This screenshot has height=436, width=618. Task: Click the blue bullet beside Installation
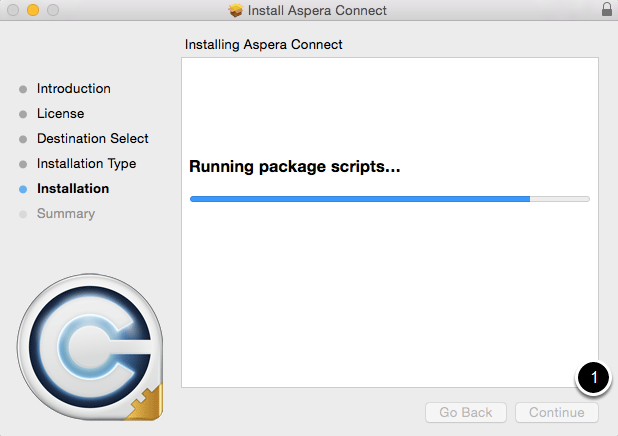point(23,189)
